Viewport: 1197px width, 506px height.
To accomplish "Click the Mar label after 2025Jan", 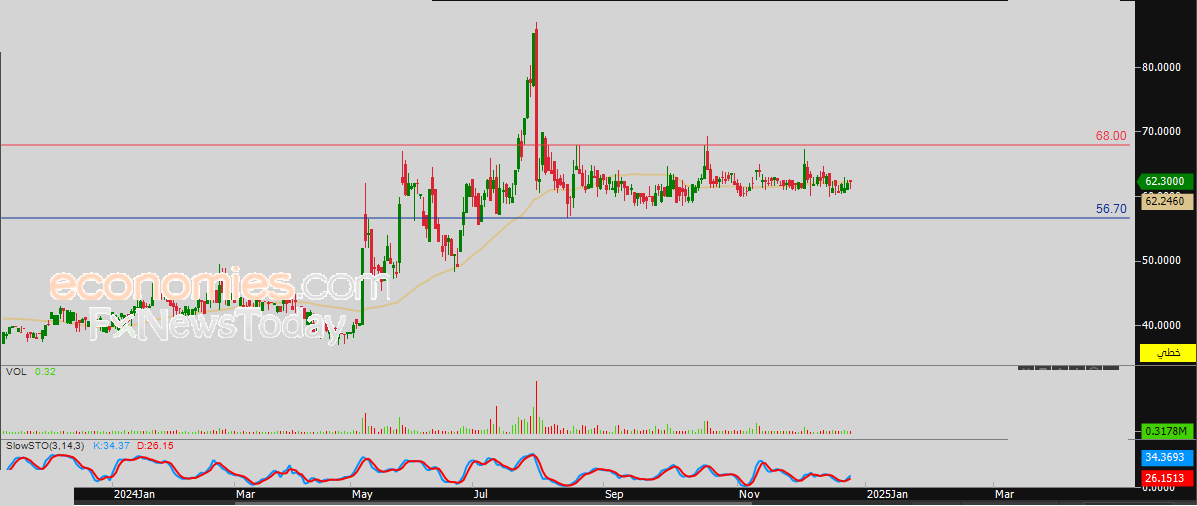I will coord(1003,495).
